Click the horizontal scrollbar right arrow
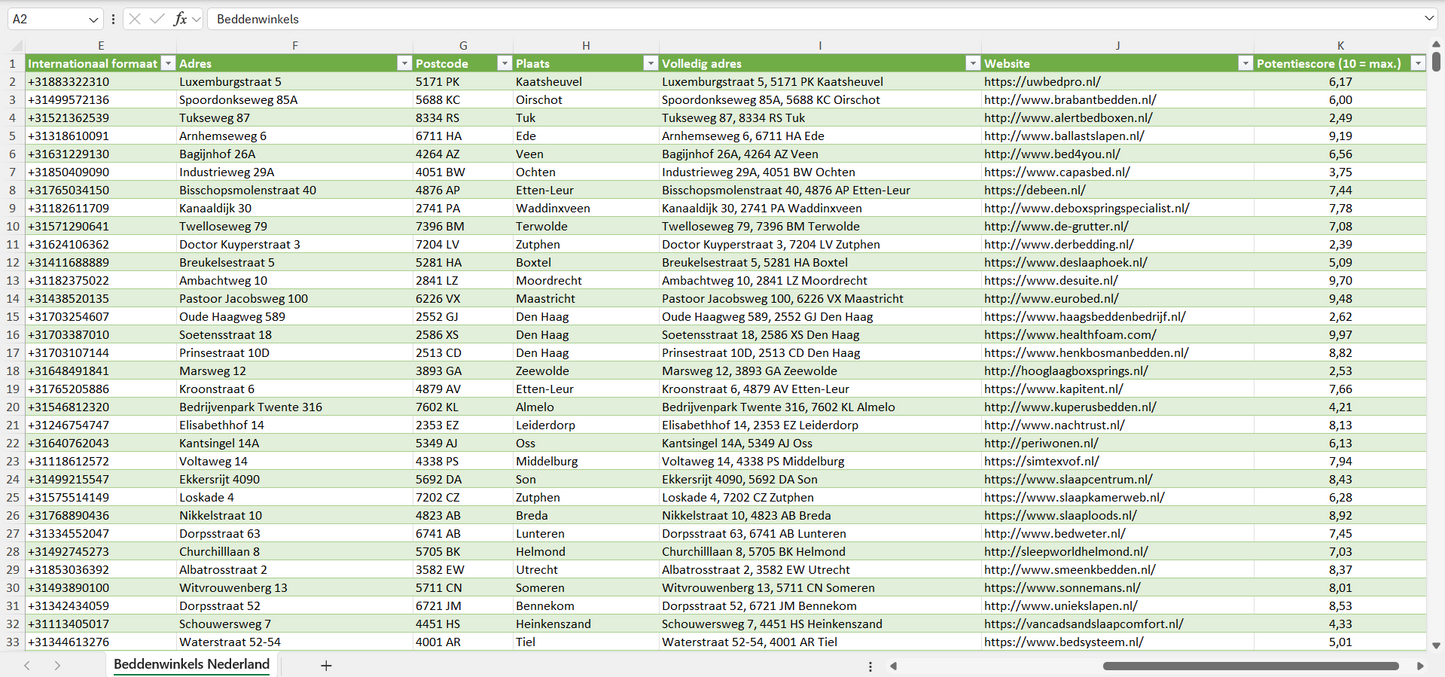This screenshot has width=1445, height=677. click(1420, 666)
